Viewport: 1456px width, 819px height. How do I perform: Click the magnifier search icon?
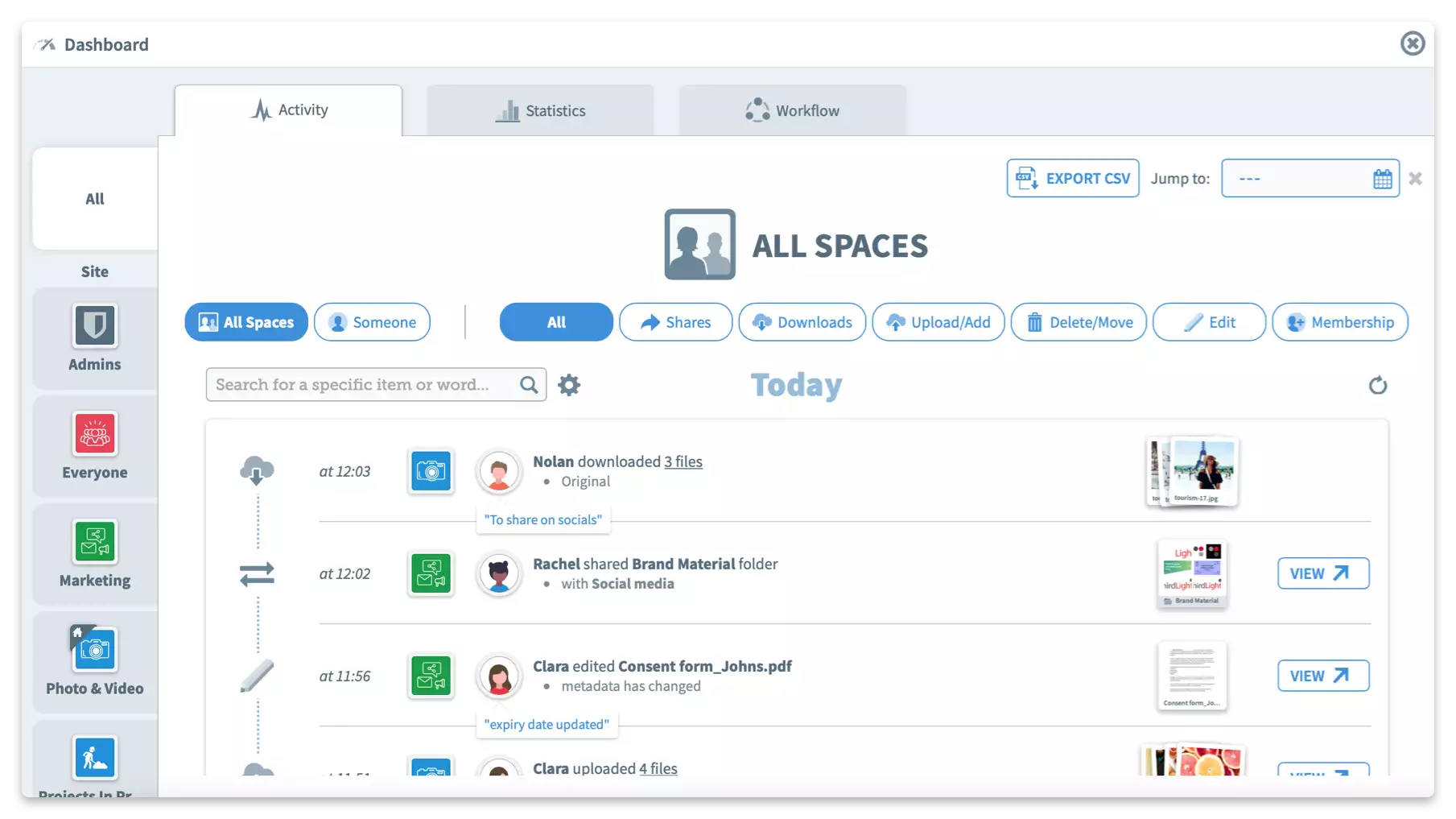coord(529,385)
